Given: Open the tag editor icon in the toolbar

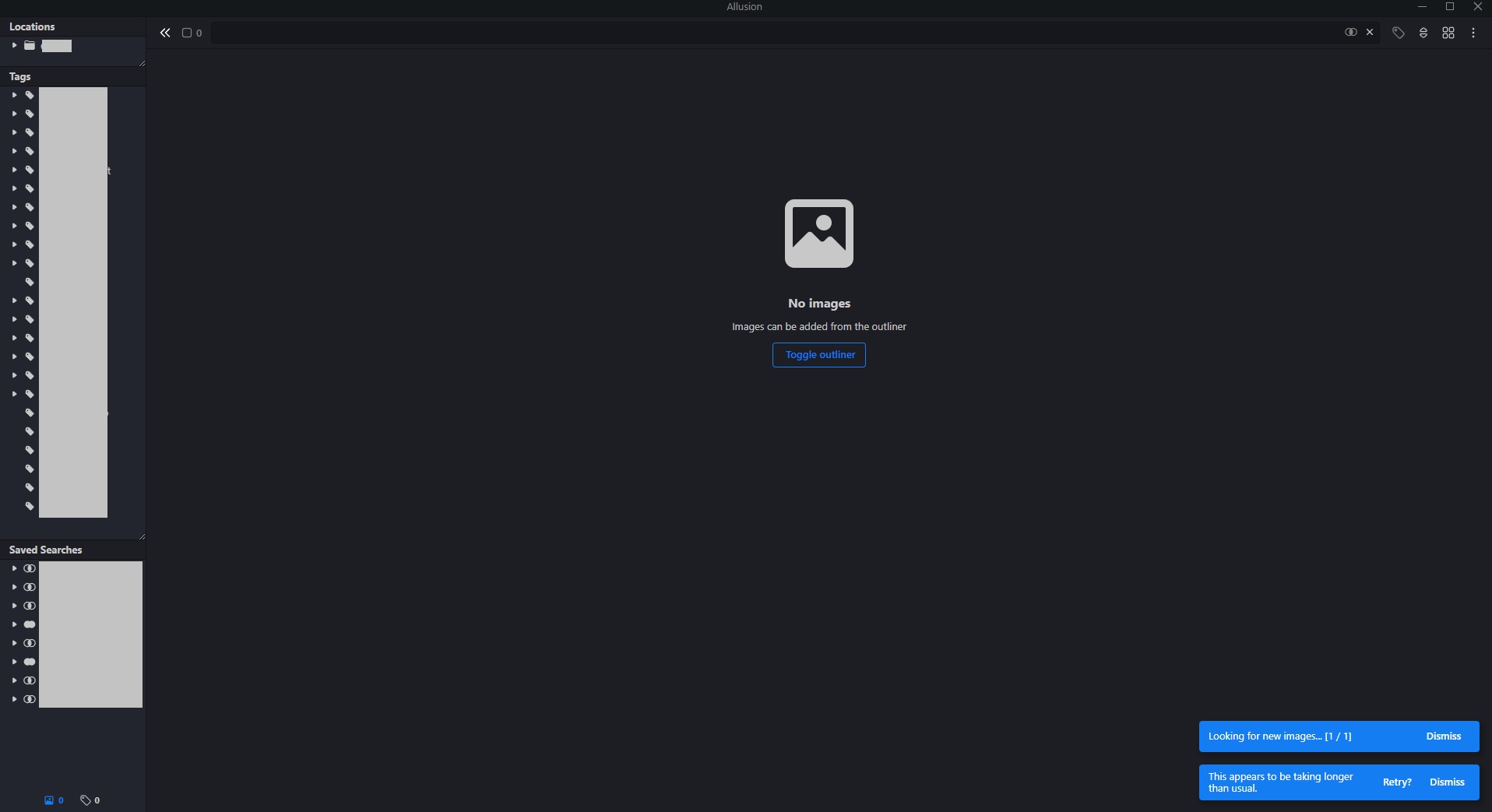Looking at the screenshot, I should 1398,32.
